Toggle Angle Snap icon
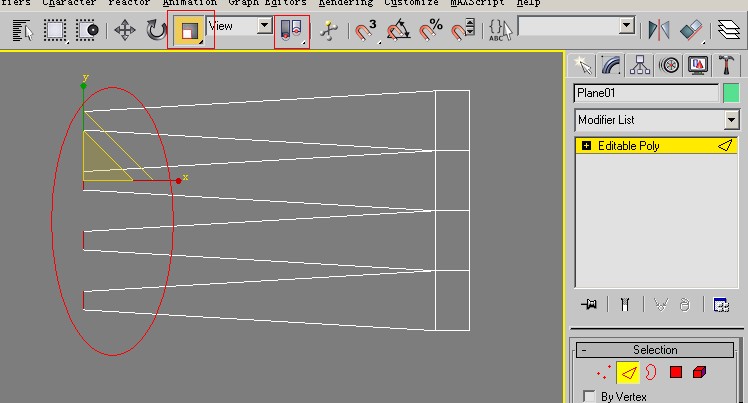Image resolution: width=748 pixels, height=403 pixels. coord(398,30)
